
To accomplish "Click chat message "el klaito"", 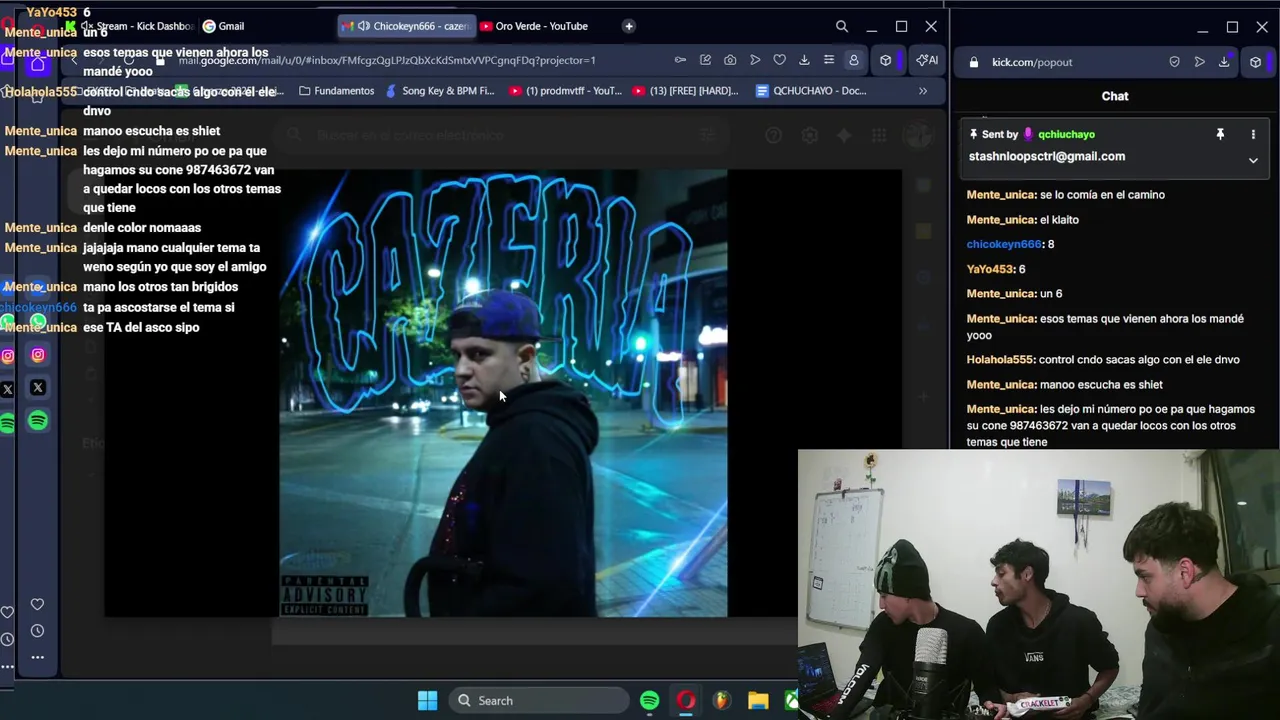I will 1059,219.
